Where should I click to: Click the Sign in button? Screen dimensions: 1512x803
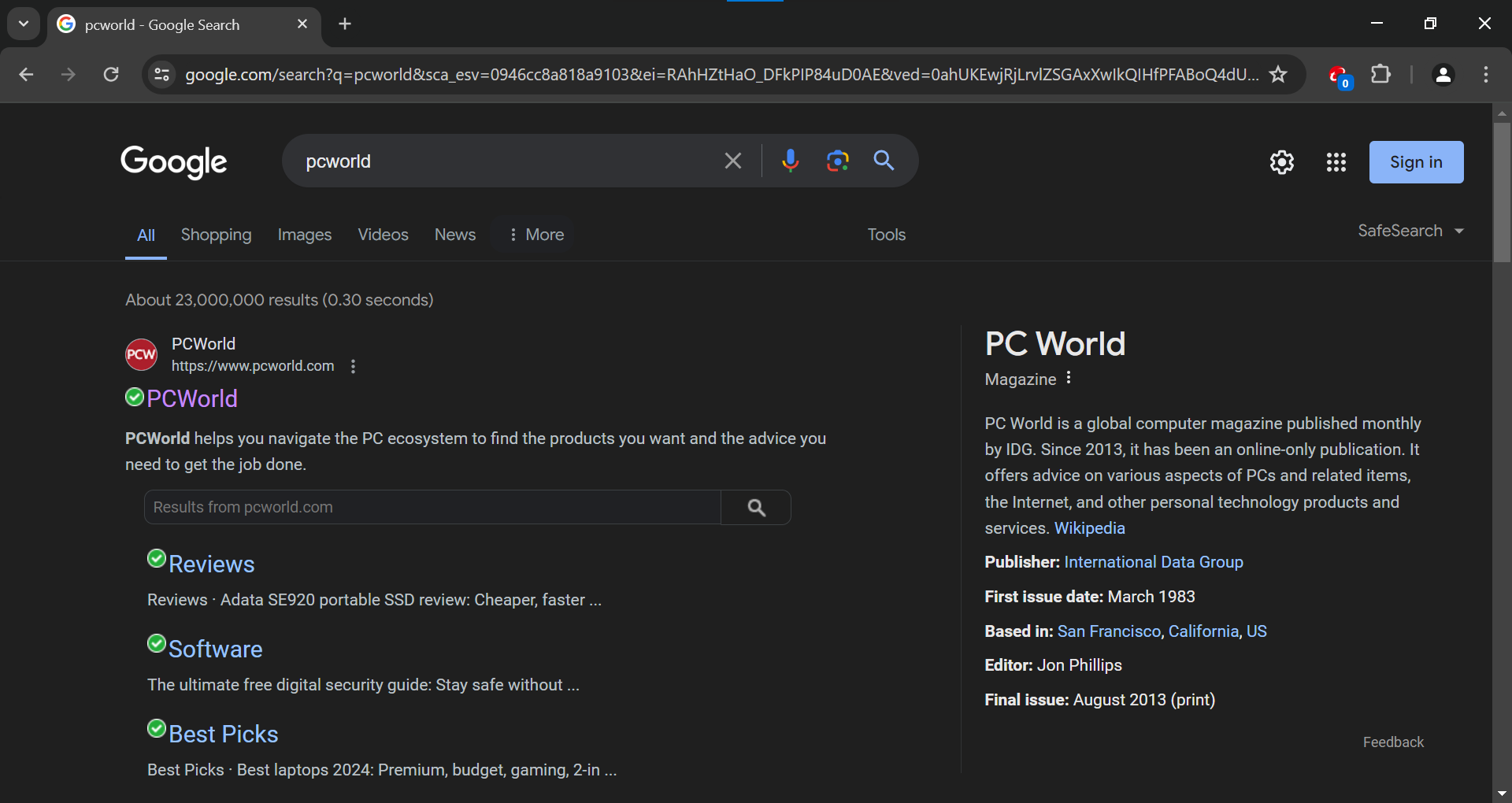(x=1416, y=162)
